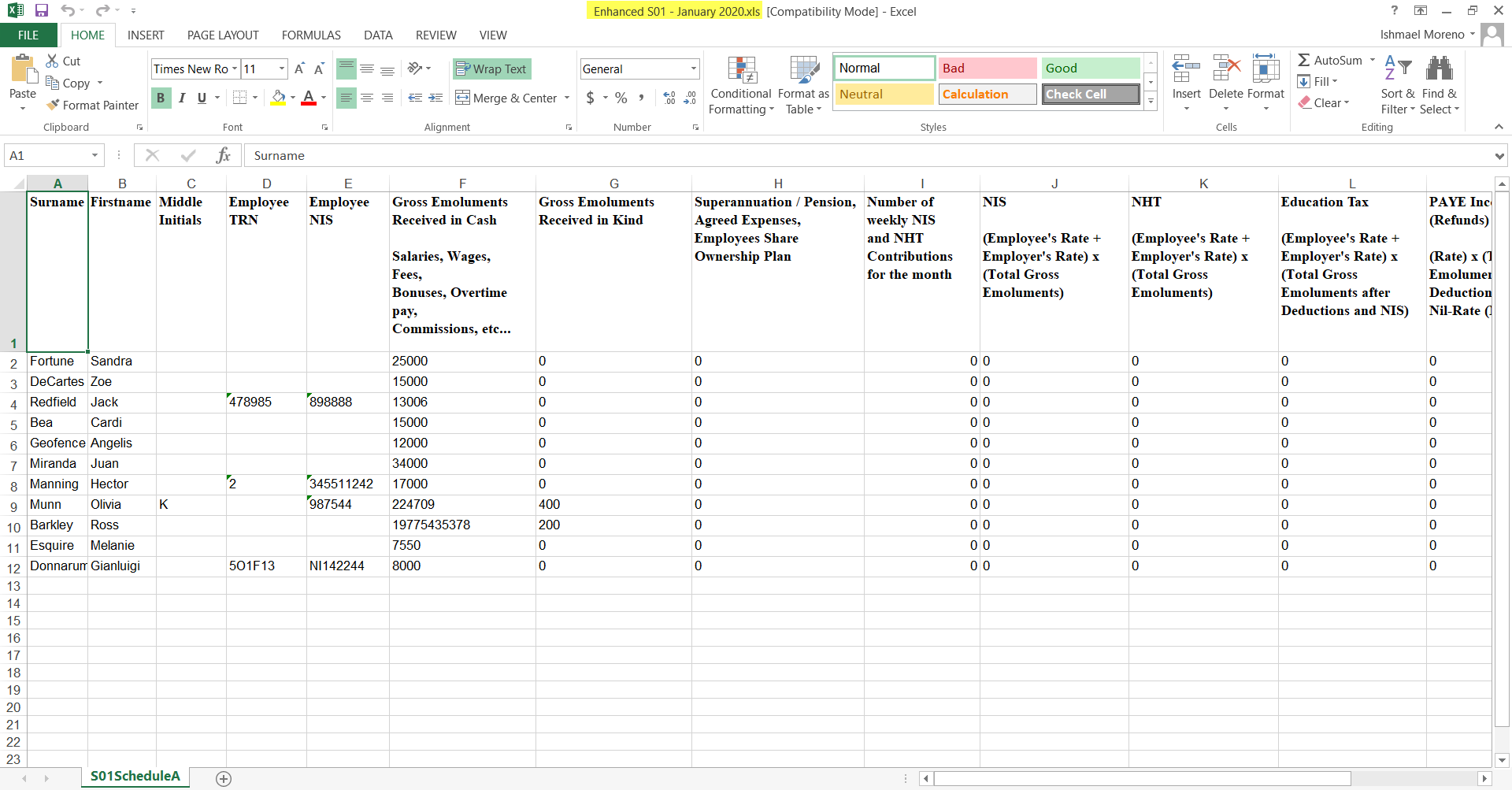Viewport: 1512px width, 790px height.
Task: Click the Undo arrow icon
Action: [68, 11]
